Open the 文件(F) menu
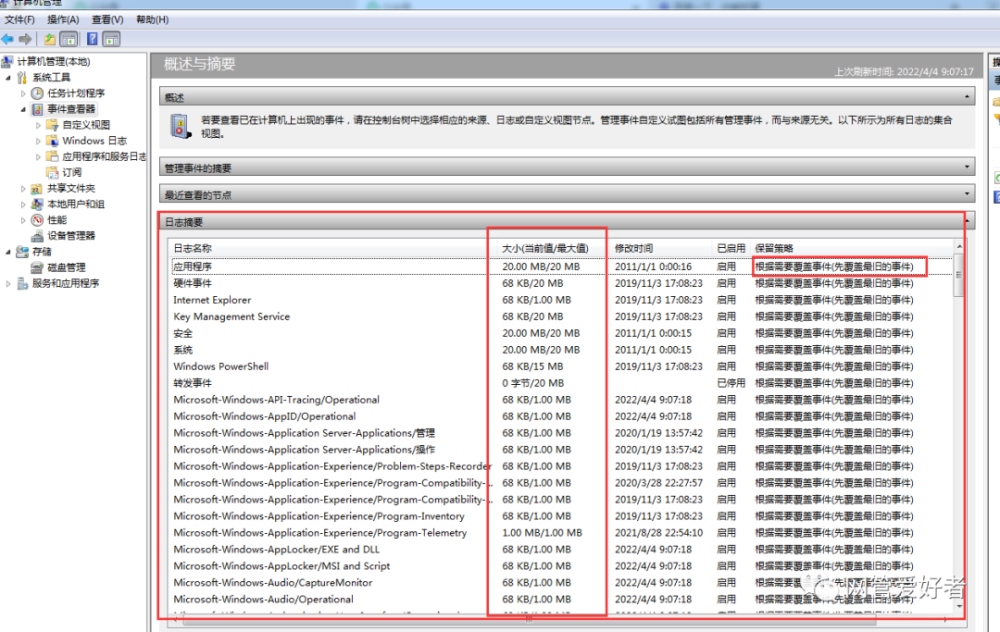1000x632 pixels. (x=19, y=20)
